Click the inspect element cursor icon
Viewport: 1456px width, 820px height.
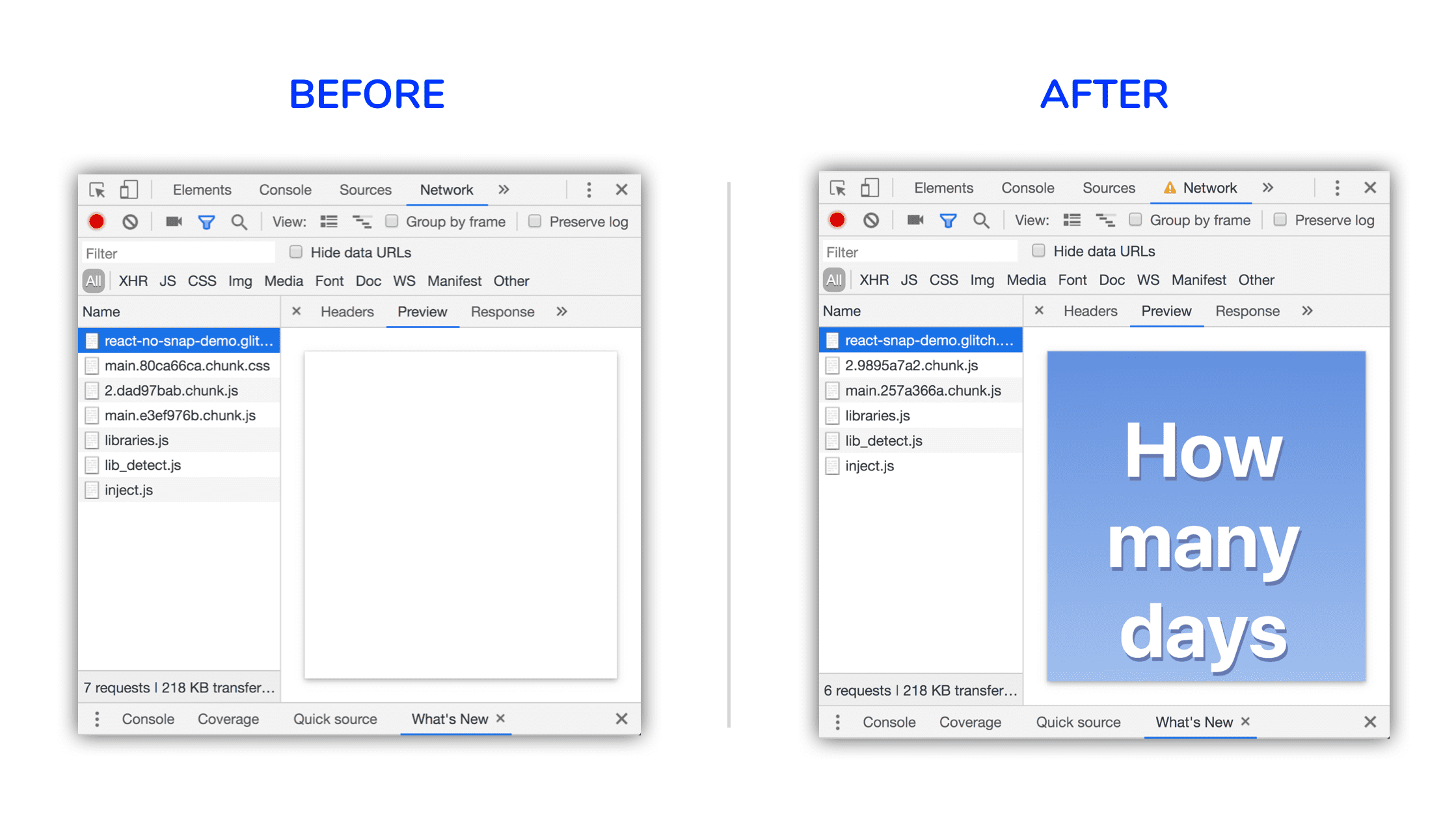[97, 189]
